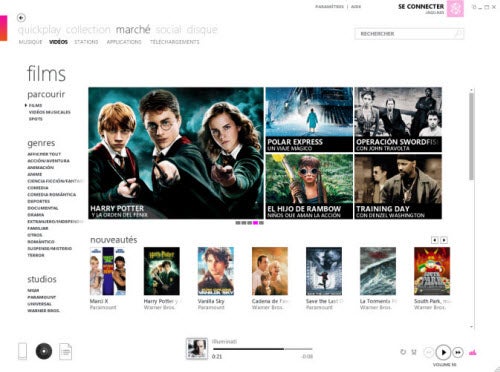
Task: Switch to the Stations sub-tab
Action: (86, 42)
